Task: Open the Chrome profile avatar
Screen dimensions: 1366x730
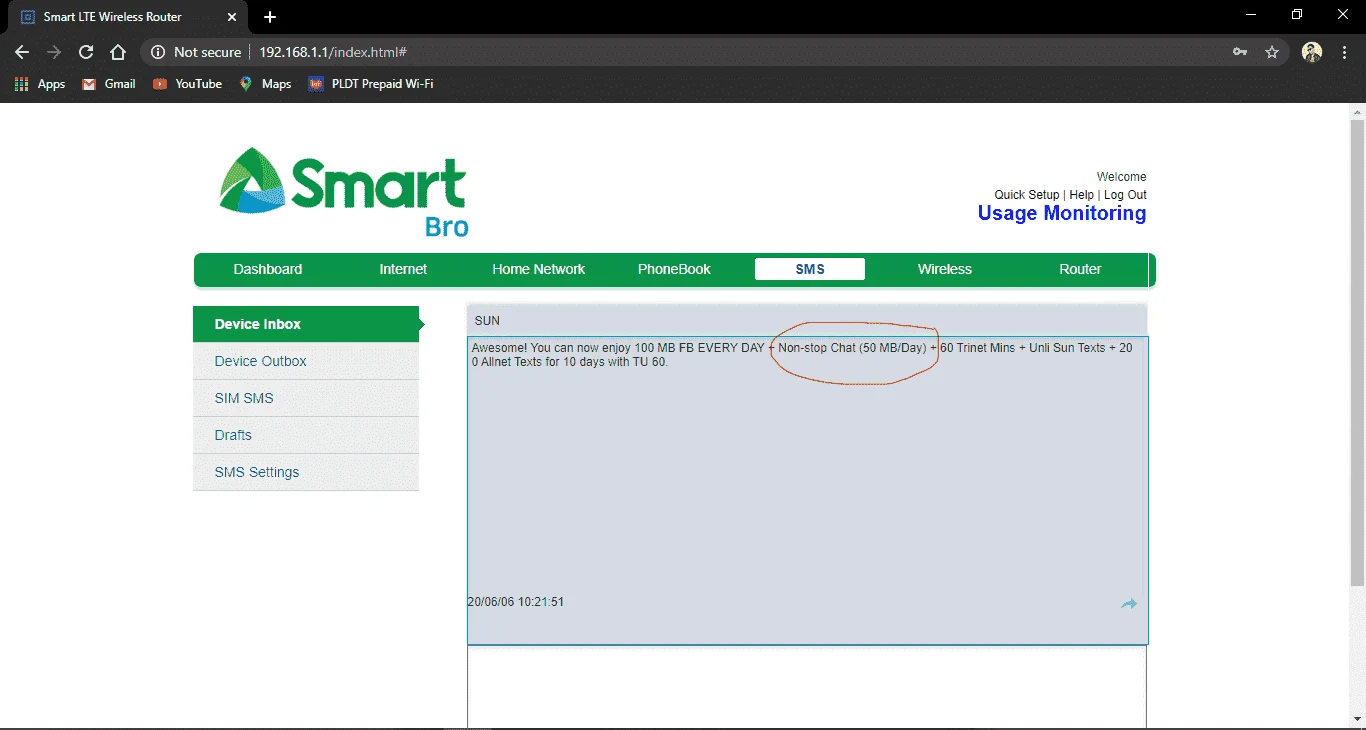Action: tap(1312, 52)
